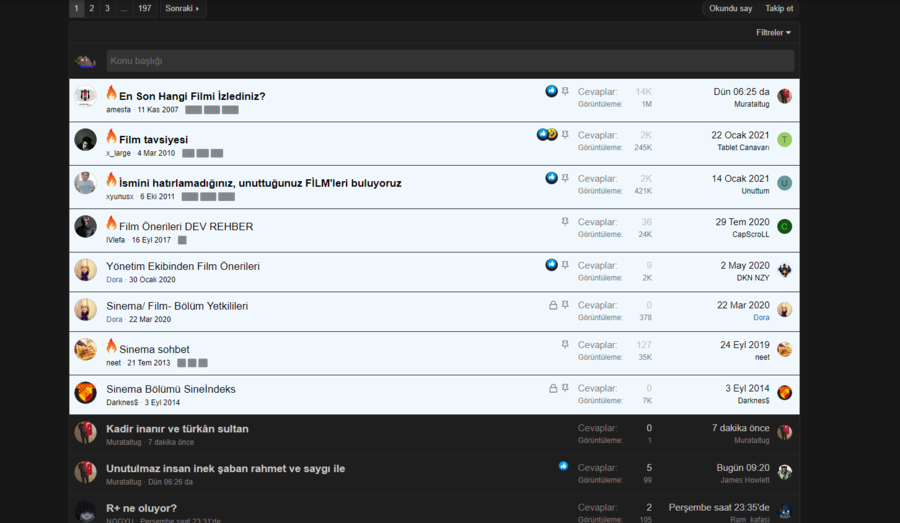900x523 pixels.
Task: Jump to last page 197
Action: [x=145, y=9]
